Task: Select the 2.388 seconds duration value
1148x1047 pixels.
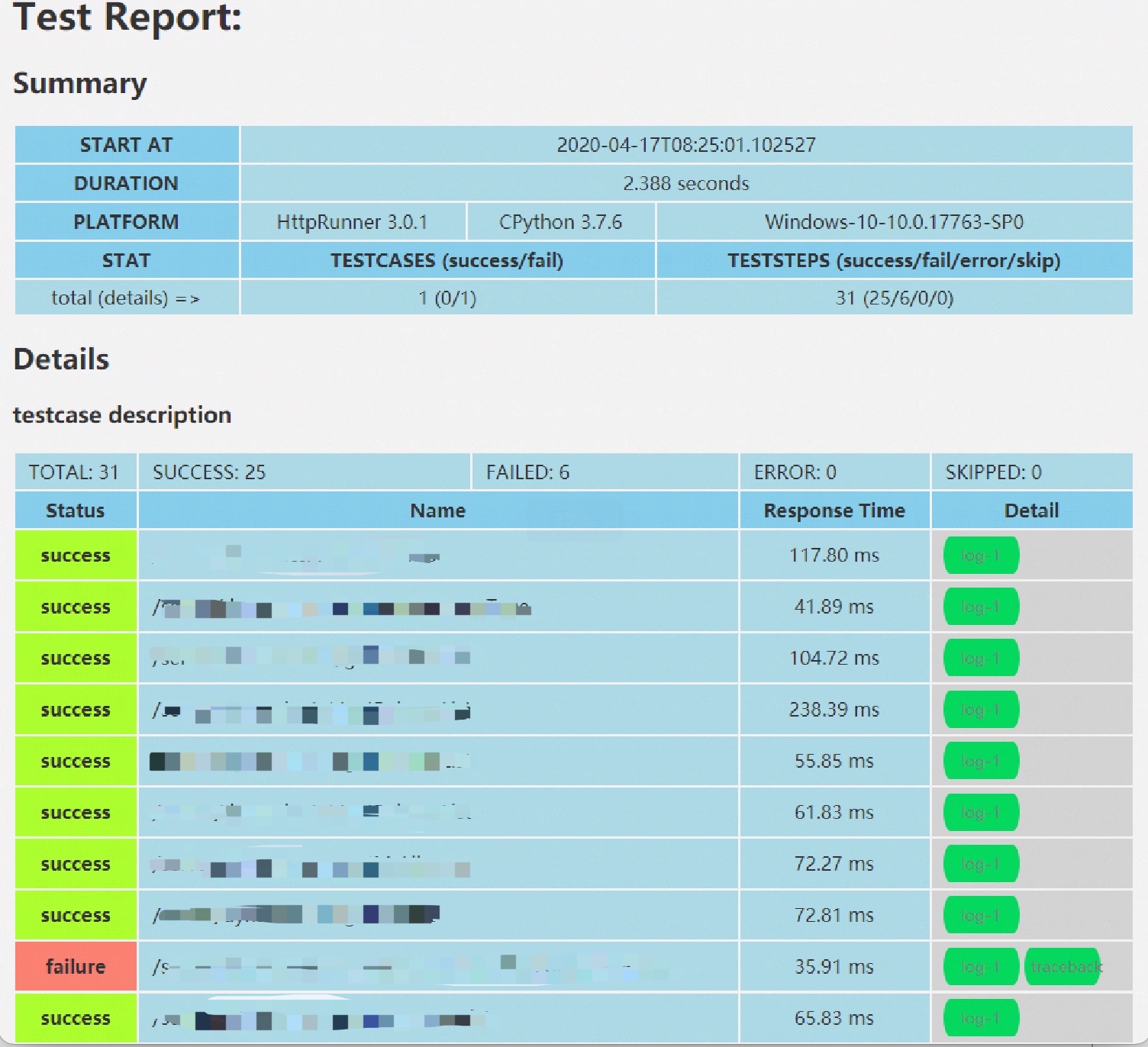Action: [686, 183]
